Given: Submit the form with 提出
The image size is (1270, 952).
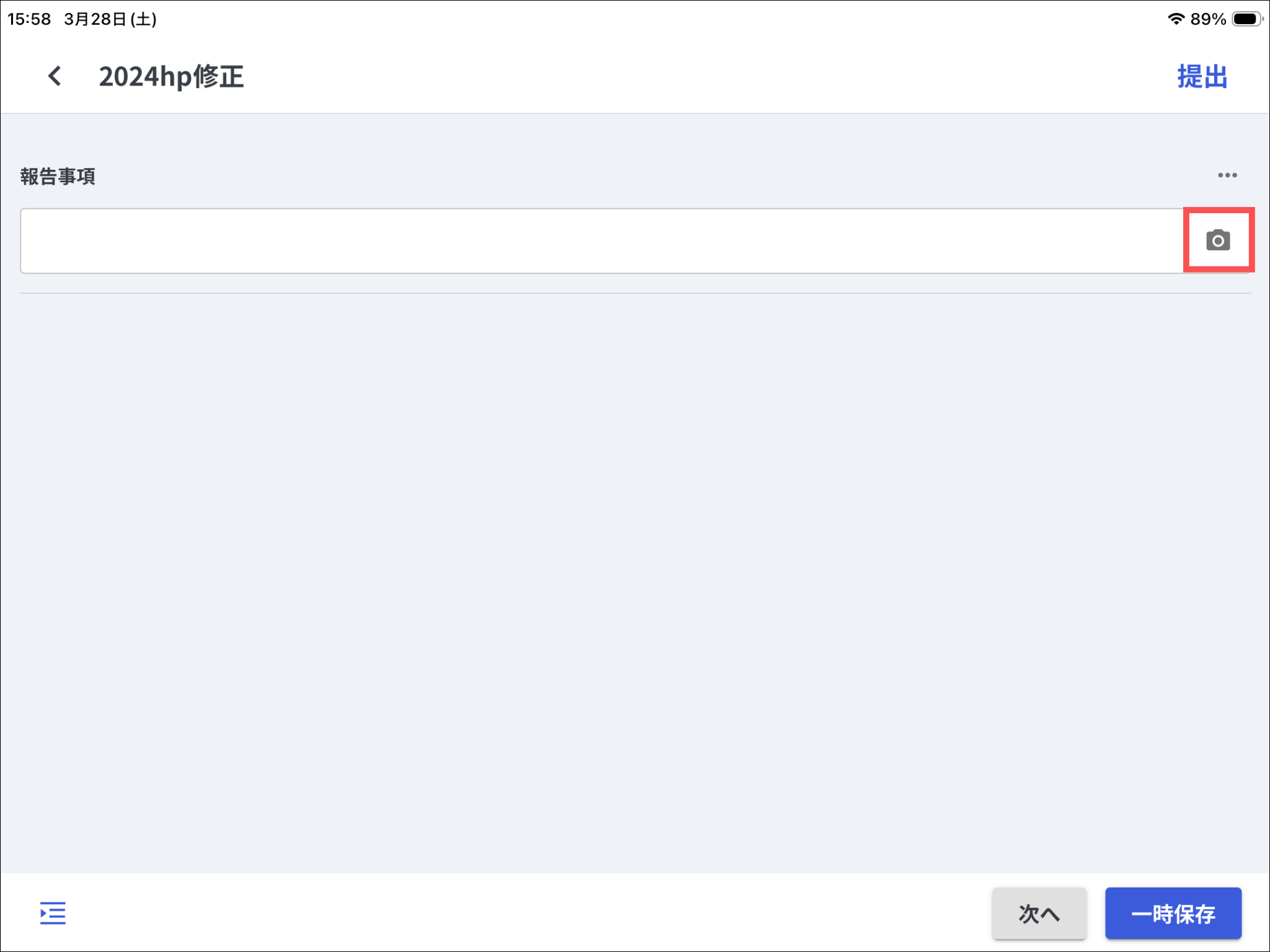Looking at the screenshot, I should pyautogui.click(x=1202, y=77).
